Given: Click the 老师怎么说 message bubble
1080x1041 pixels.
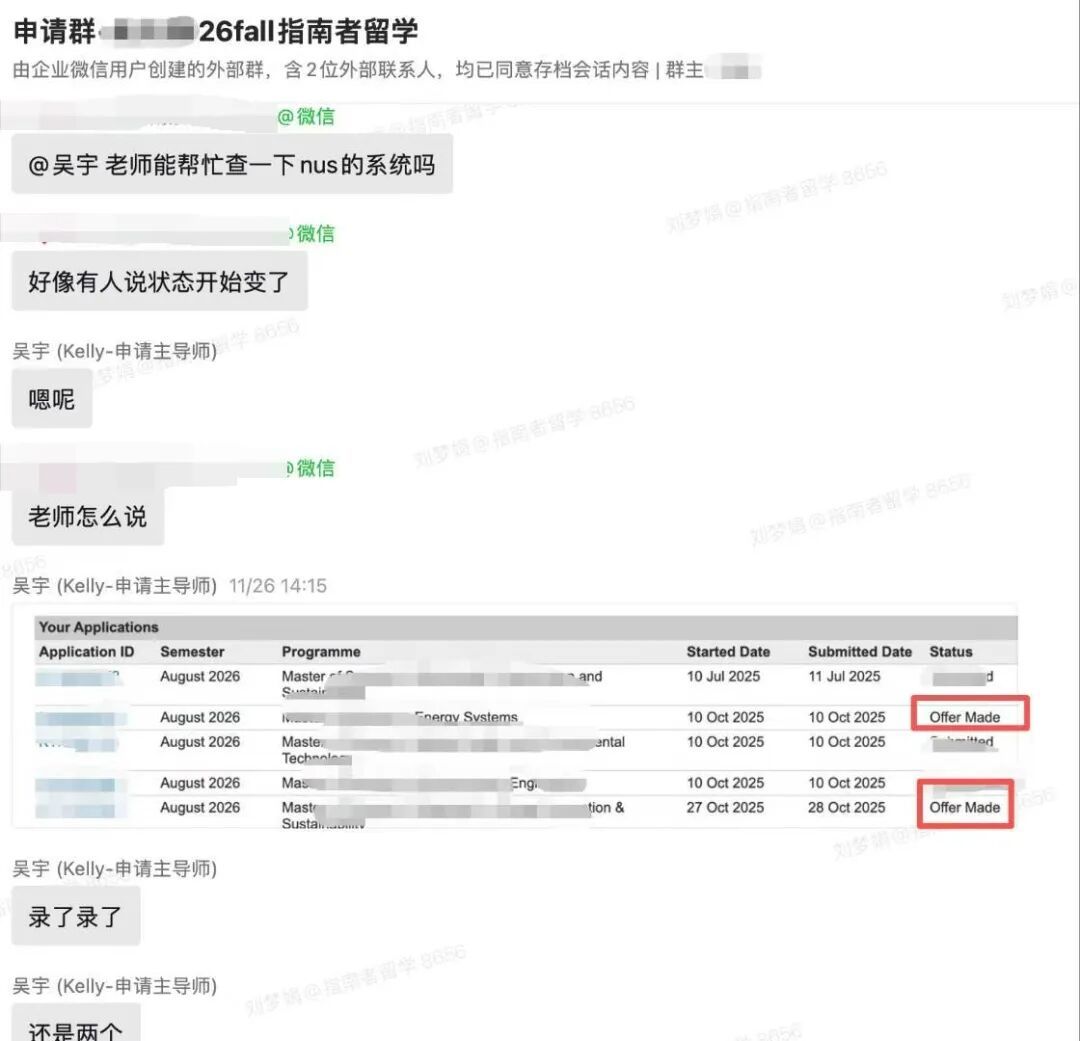Looking at the screenshot, I should click(x=87, y=516).
